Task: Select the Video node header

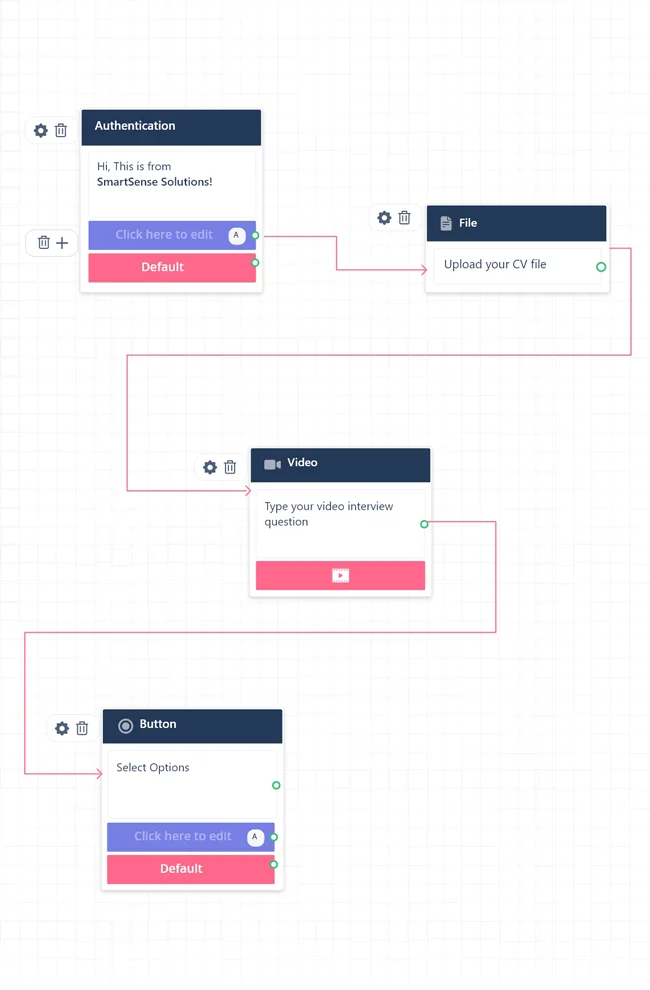Action: tap(340, 464)
